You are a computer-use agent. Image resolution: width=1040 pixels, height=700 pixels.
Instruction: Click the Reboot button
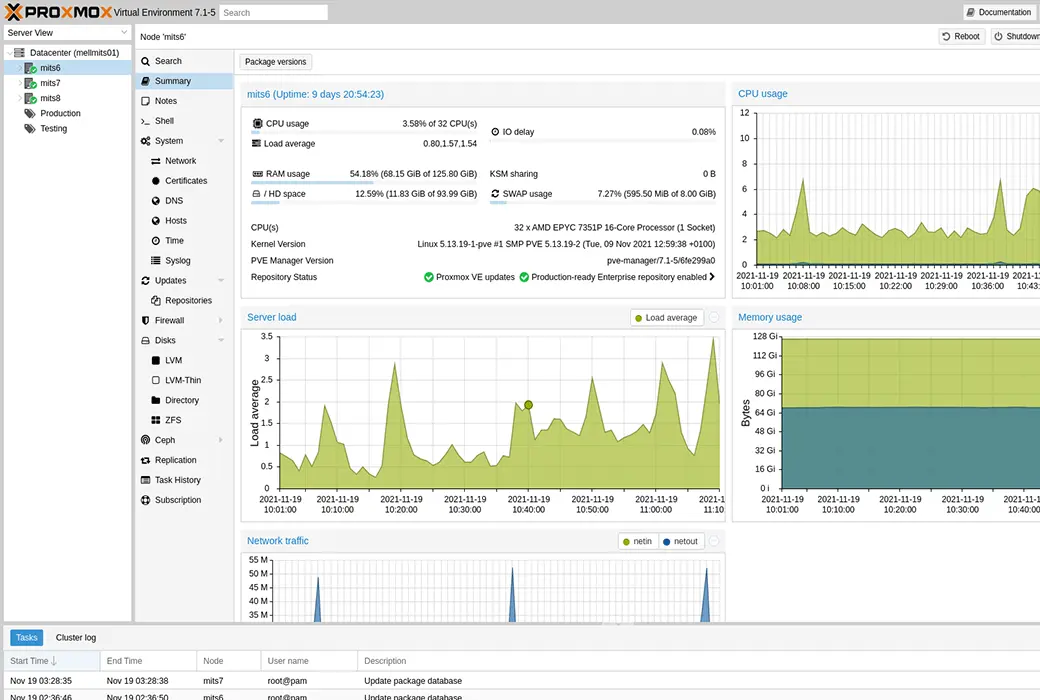click(x=961, y=36)
